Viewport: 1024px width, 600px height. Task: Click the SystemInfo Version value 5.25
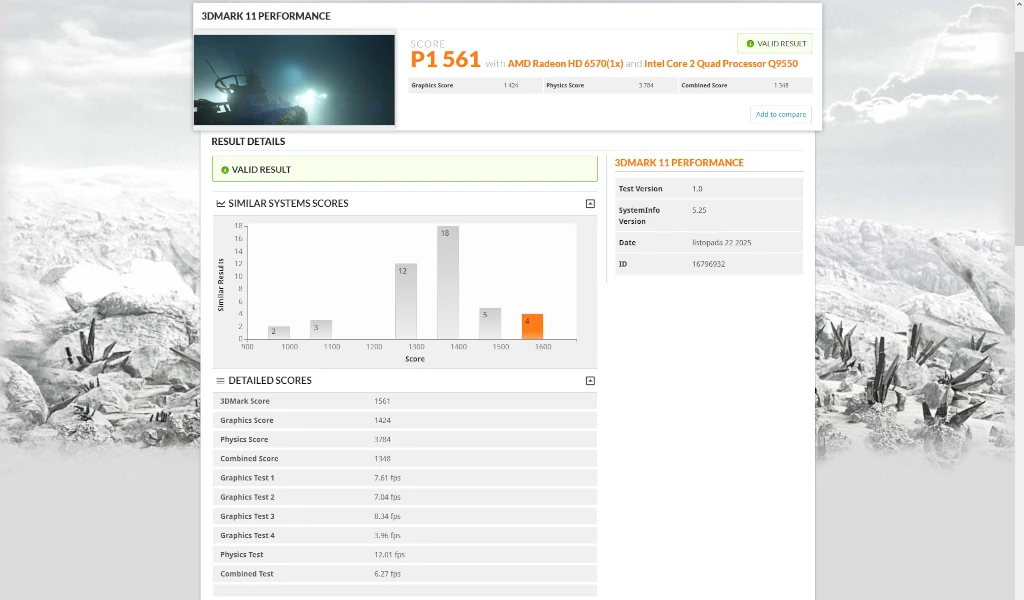tap(699, 210)
